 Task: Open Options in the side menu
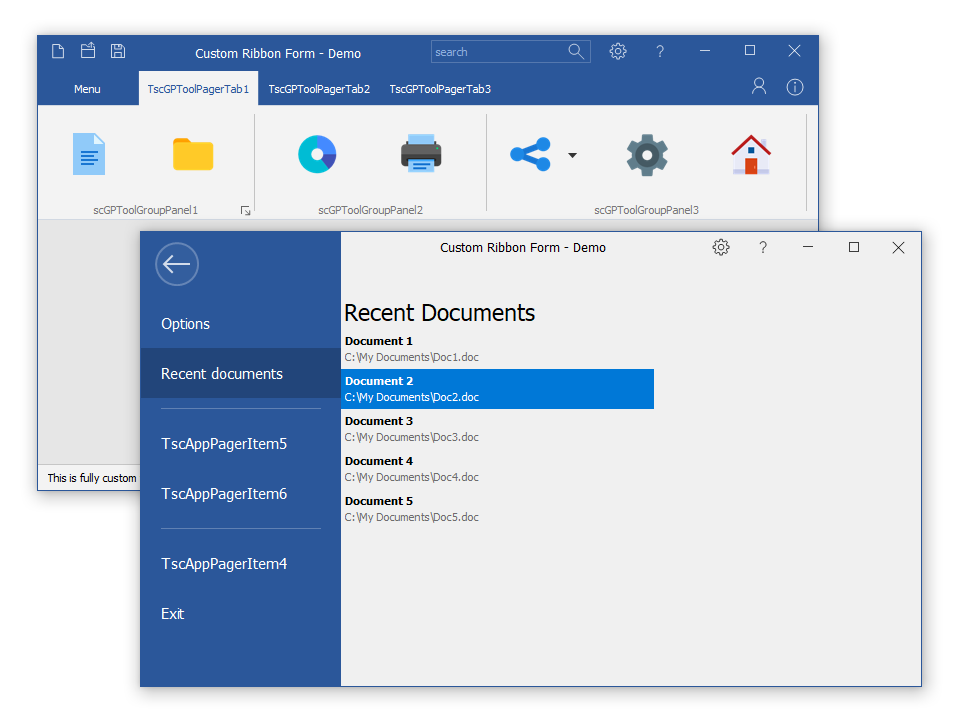[240, 324]
